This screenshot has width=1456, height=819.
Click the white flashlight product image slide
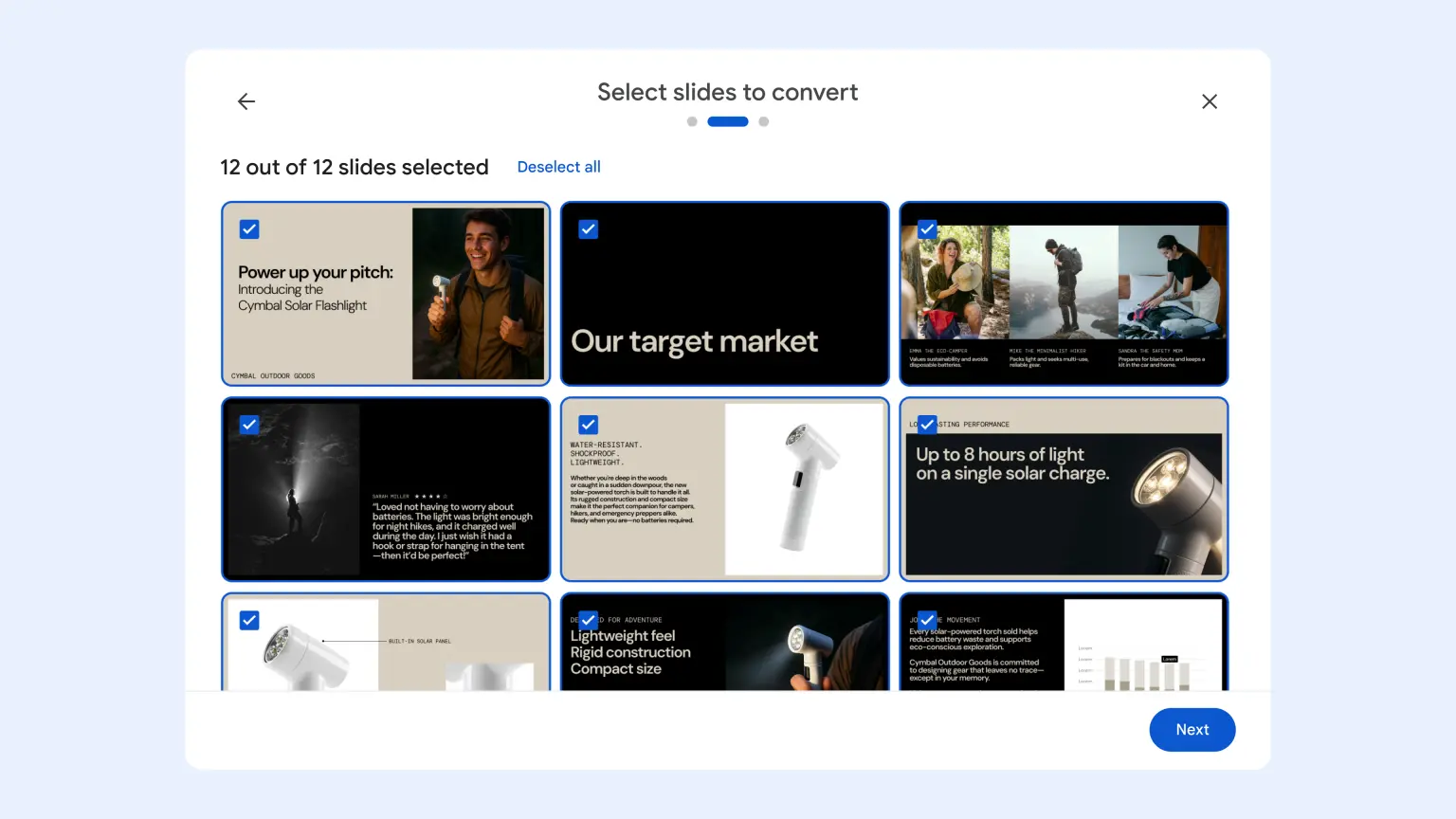[x=804, y=489]
